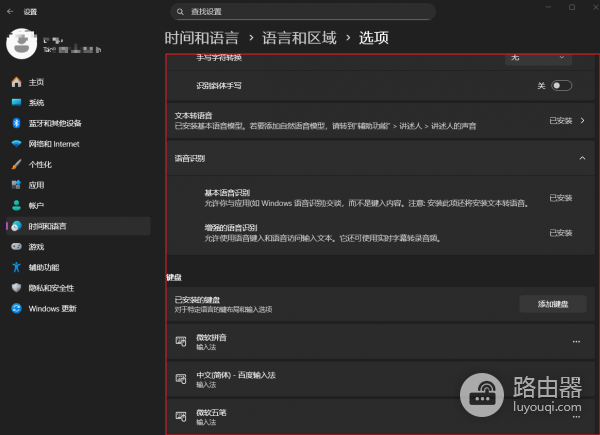Go to 语言和区域 in the breadcrumb
Image resolution: width=600 pixels, height=435 pixels.
pyautogui.click(x=299, y=38)
